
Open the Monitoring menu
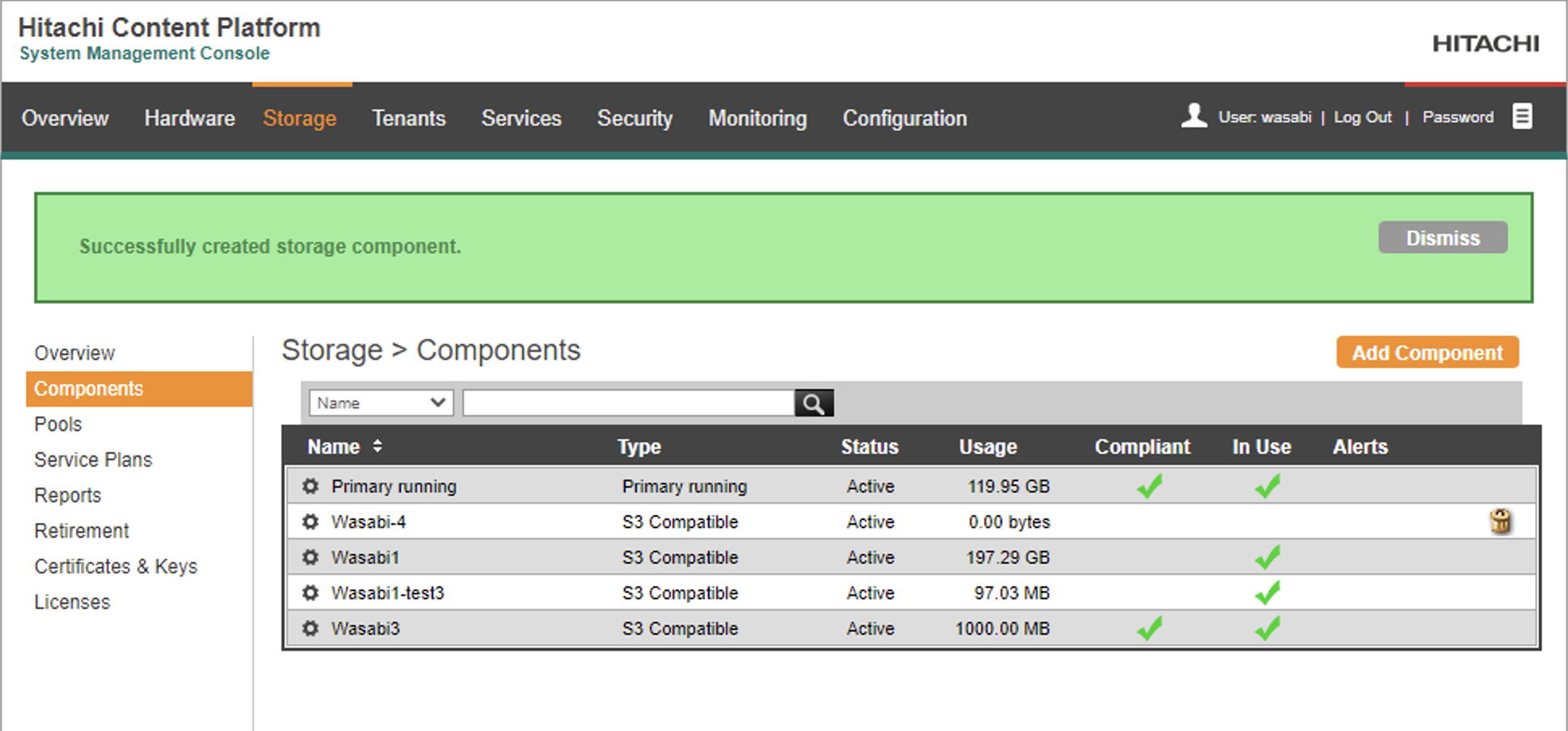click(x=757, y=118)
